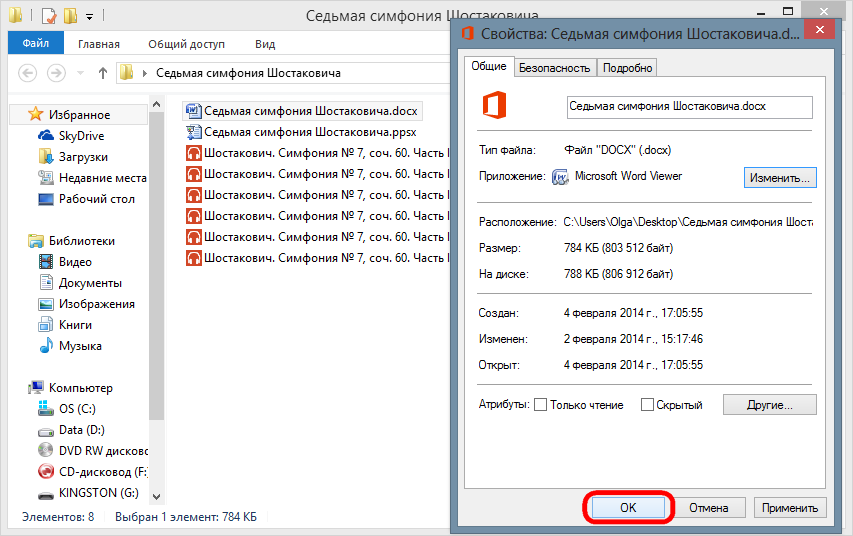Toggle the Скрытый attribute checkbox
The width and height of the screenshot is (853, 536).
(x=647, y=405)
